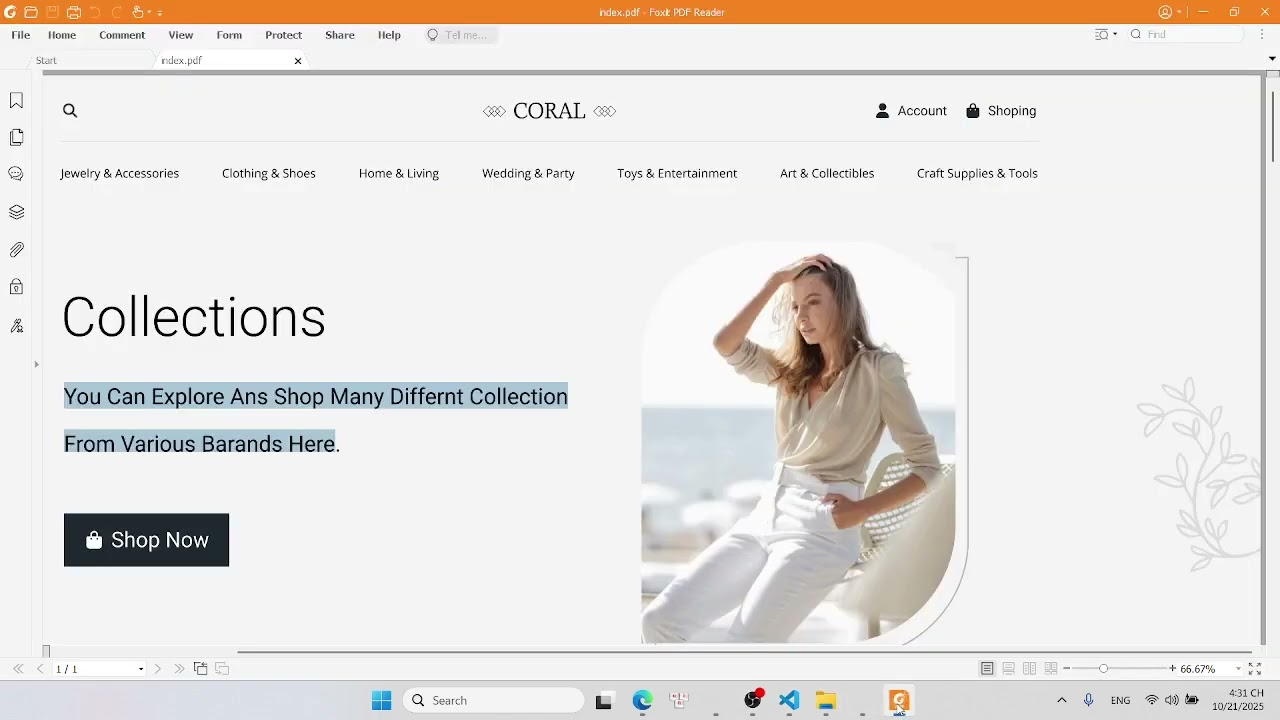Switch to single page view mode
The width and height of the screenshot is (1280, 720).
point(987,669)
